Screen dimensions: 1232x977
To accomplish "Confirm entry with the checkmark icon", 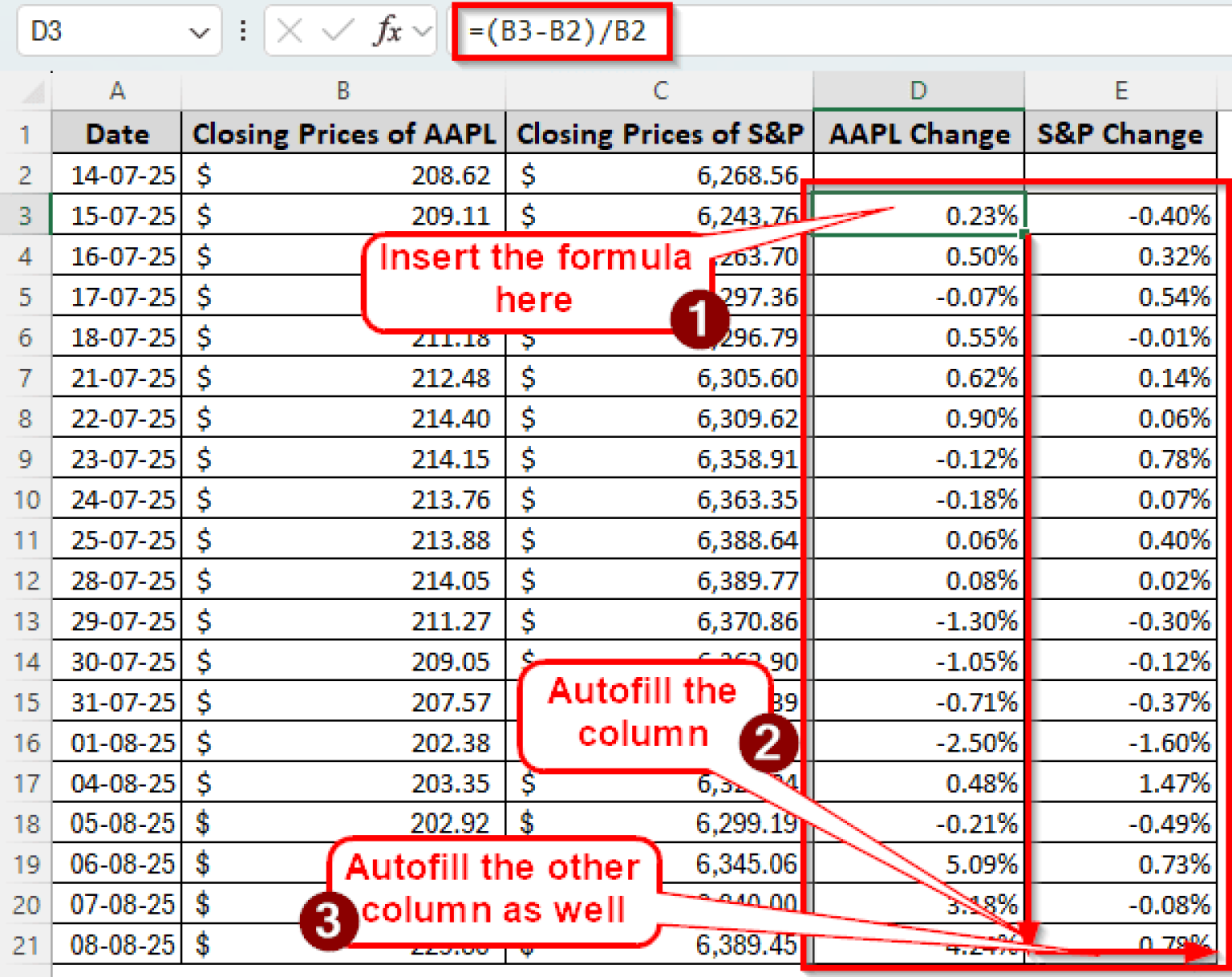I will pyautogui.click(x=337, y=32).
